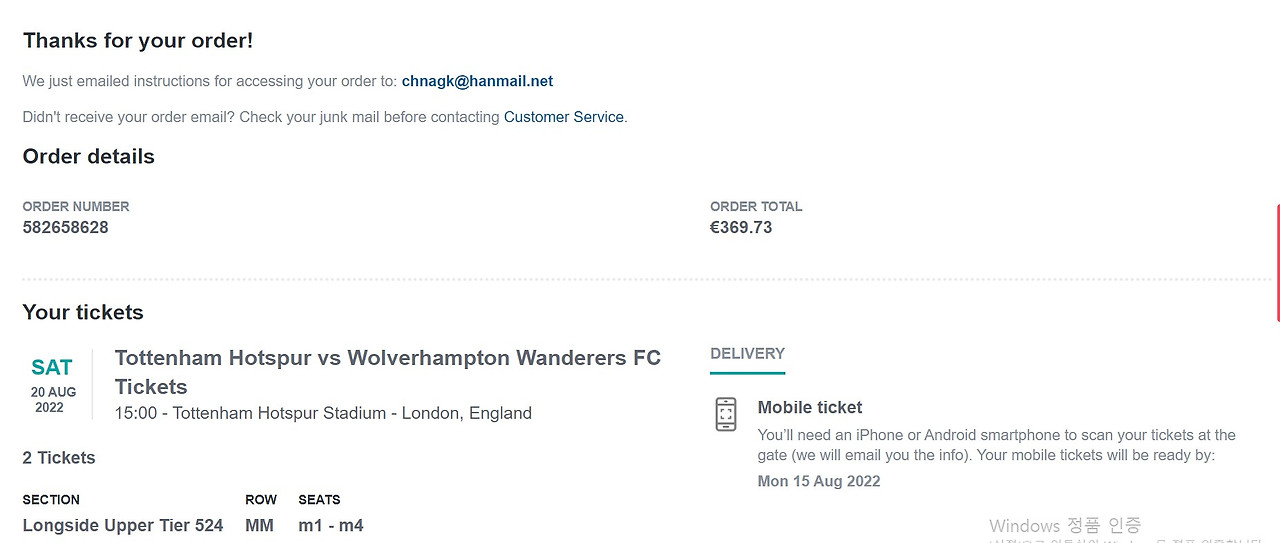Click the Your tickets heading
Screen dimensions: 1280x543
pos(83,312)
